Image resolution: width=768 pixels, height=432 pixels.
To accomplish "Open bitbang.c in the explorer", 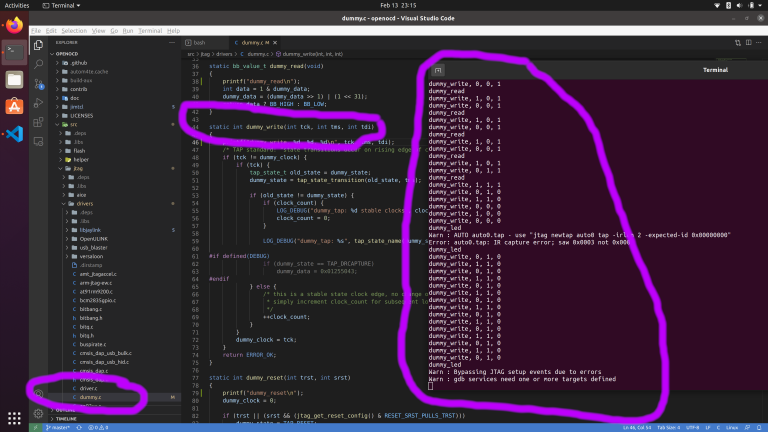I will [91, 309].
